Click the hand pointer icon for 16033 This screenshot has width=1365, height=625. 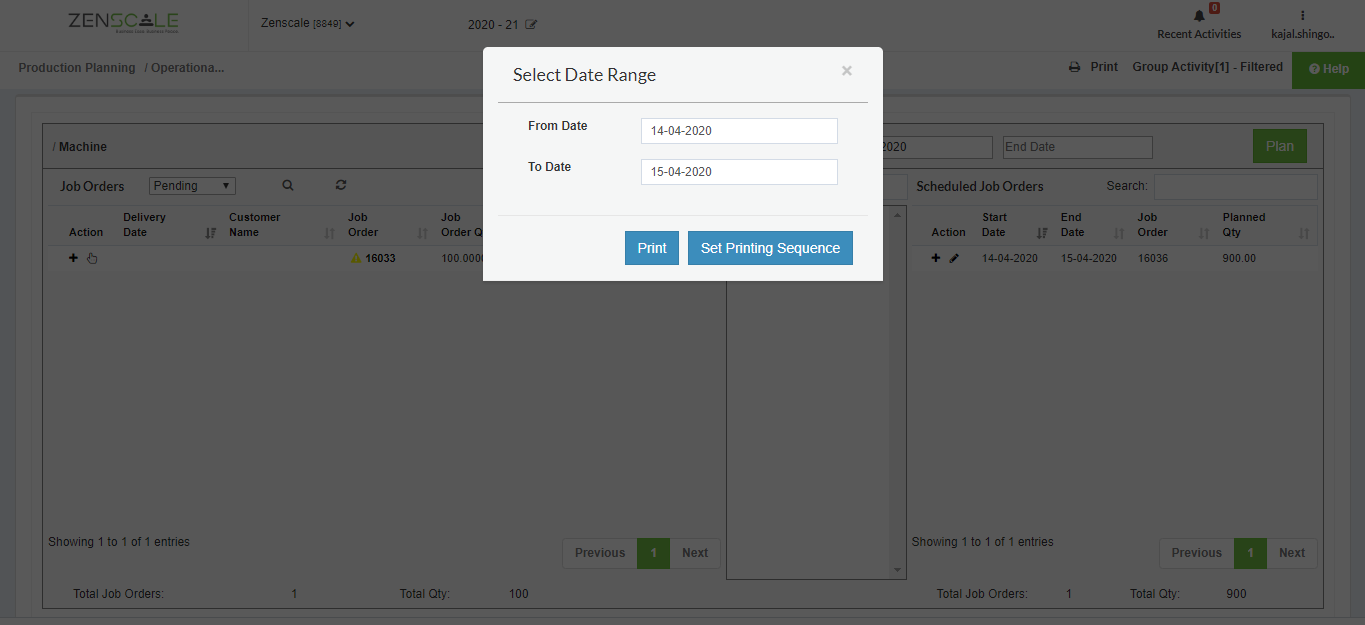click(x=92, y=258)
